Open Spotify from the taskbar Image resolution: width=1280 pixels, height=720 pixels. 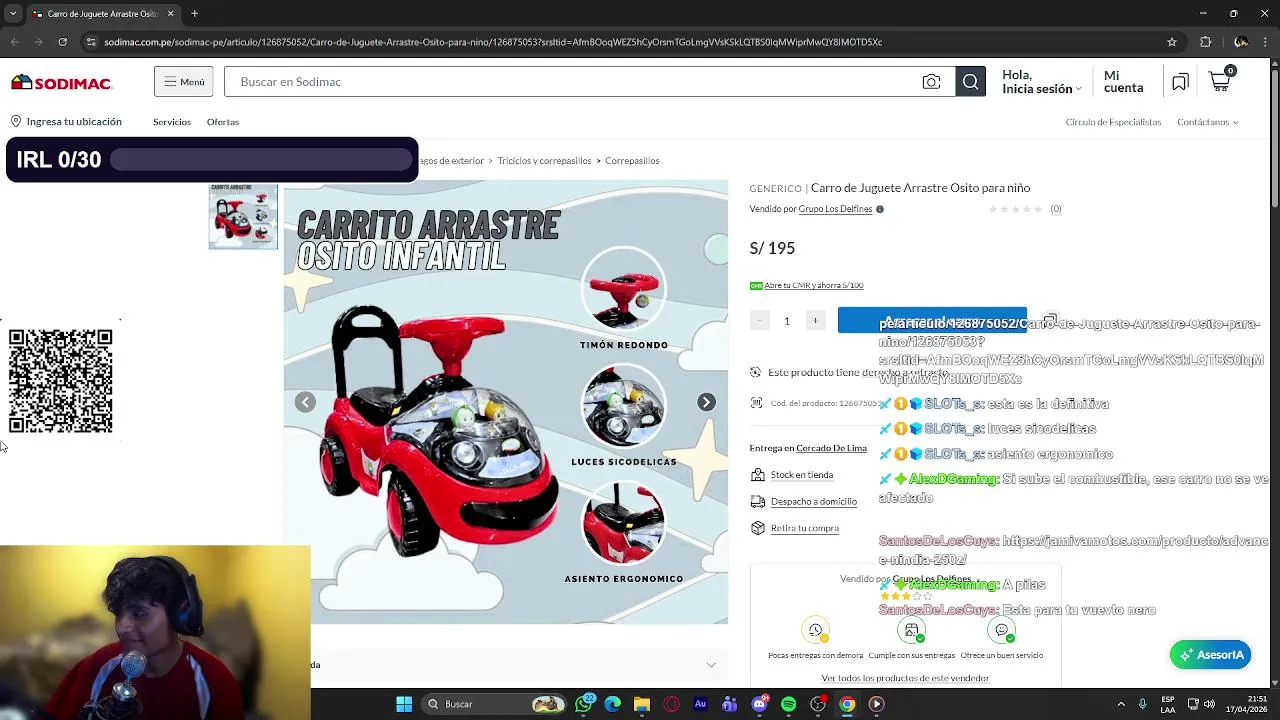(x=788, y=704)
